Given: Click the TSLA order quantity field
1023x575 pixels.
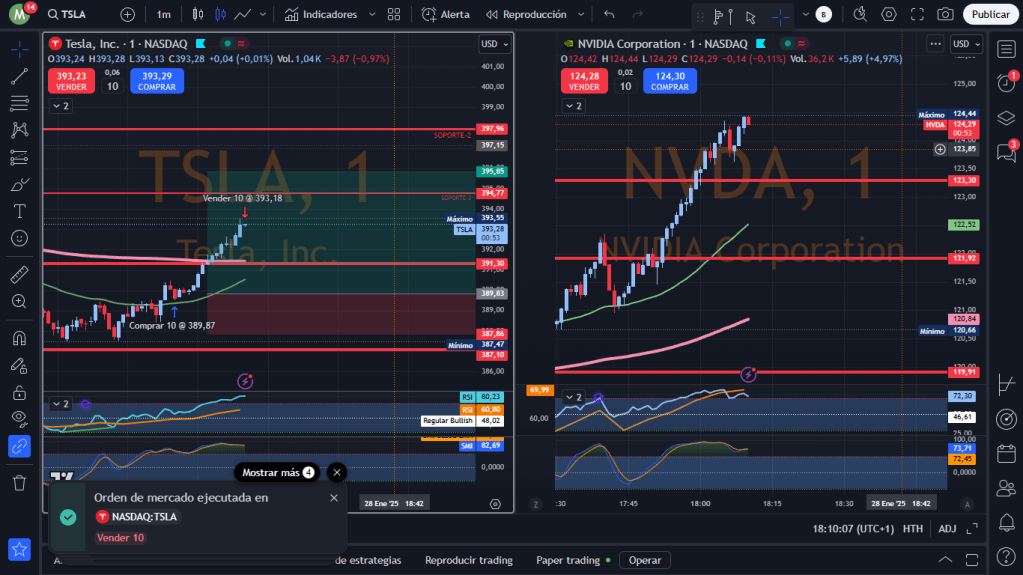Looking at the screenshot, I should [x=112, y=86].
